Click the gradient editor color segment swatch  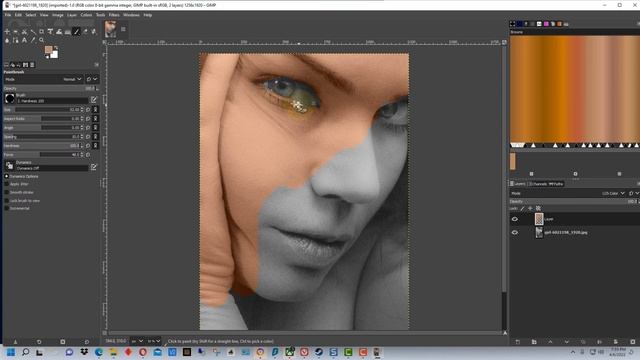click(x=513, y=161)
